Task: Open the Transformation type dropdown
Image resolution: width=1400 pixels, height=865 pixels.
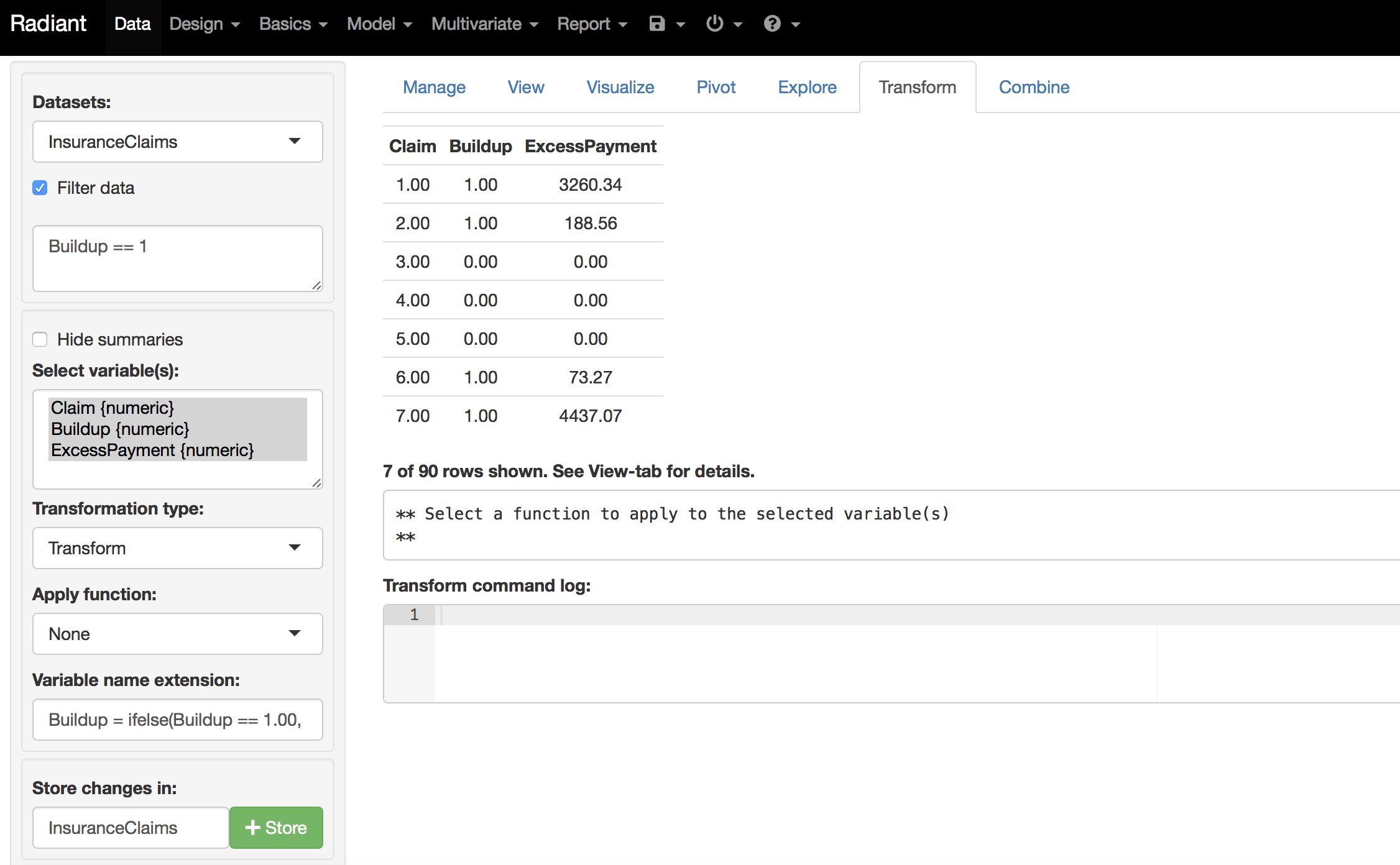Action: click(x=177, y=548)
